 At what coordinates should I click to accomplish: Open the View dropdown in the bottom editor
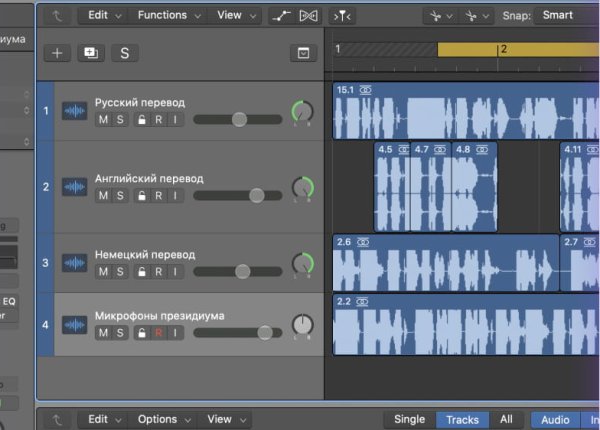[x=226, y=420]
